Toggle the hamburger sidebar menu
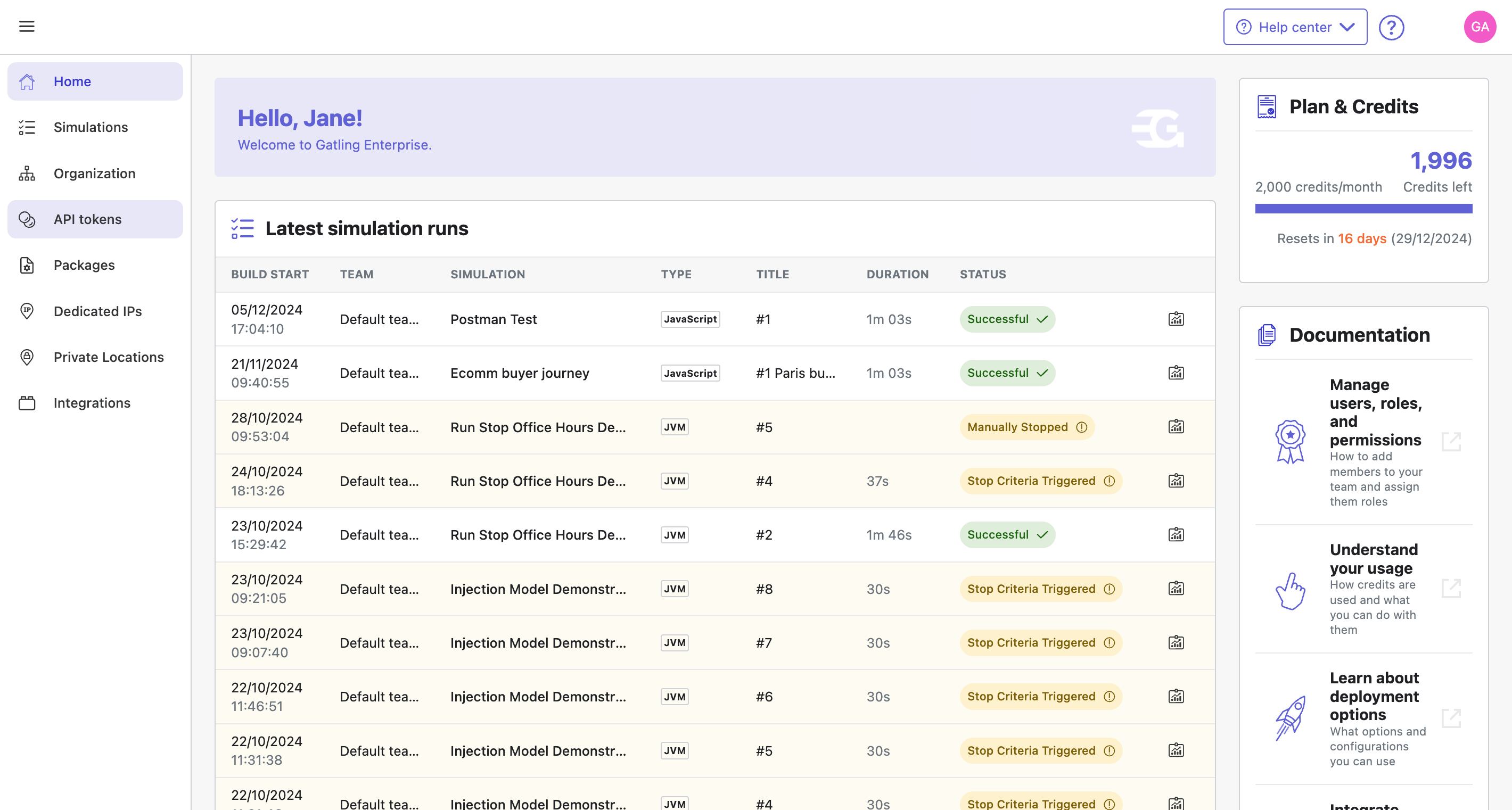The image size is (1512, 810). coord(27,27)
